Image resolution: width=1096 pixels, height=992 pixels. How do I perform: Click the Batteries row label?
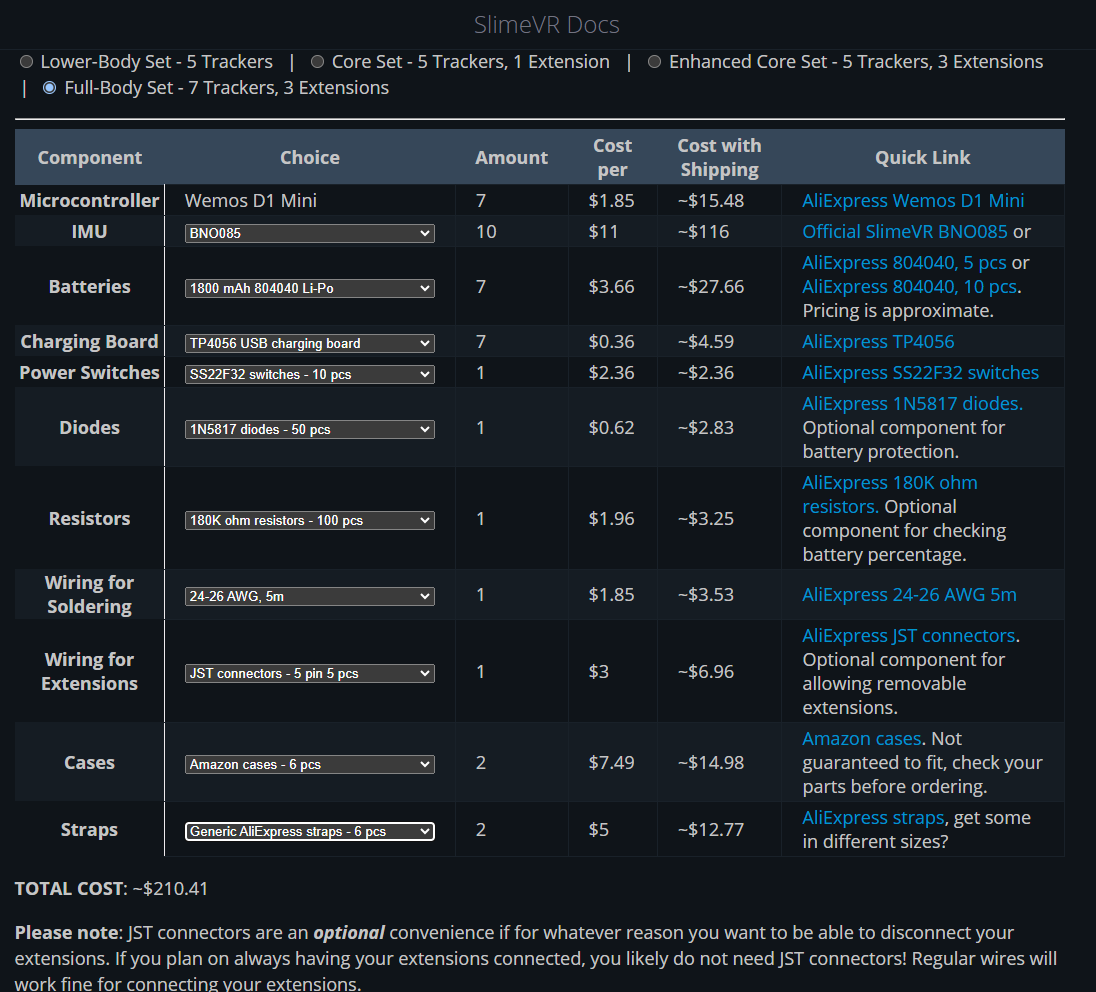[x=89, y=287]
